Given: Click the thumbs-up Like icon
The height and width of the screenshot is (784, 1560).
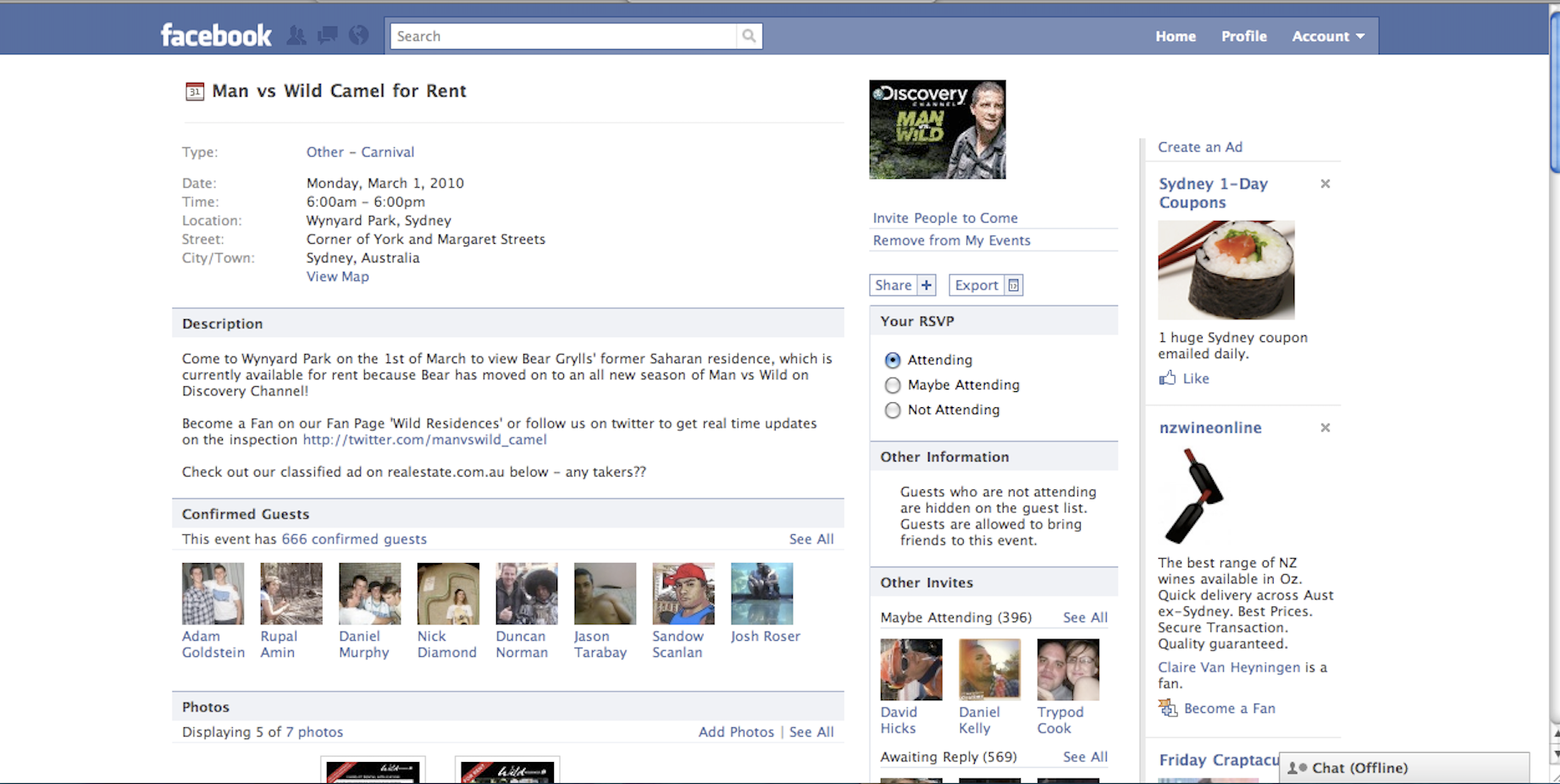Looking at the screenshot, I should 1167,378.
